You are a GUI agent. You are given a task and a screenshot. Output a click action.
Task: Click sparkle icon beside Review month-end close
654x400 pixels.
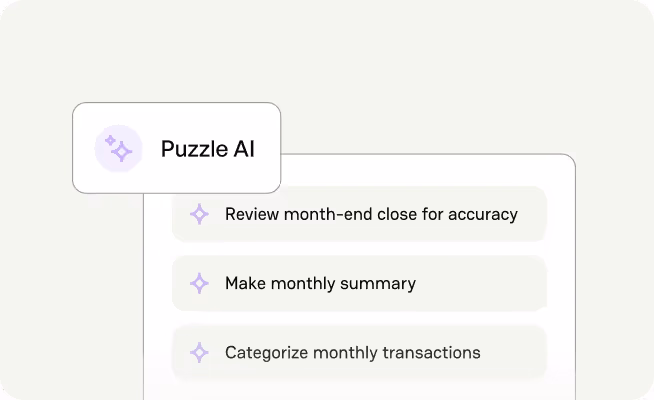coord(199,214)
